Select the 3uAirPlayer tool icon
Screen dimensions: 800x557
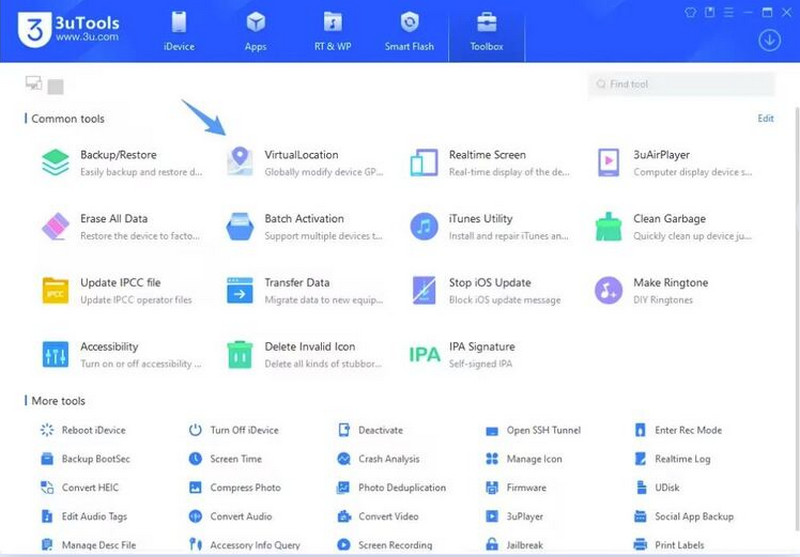[x=608, y=163]
